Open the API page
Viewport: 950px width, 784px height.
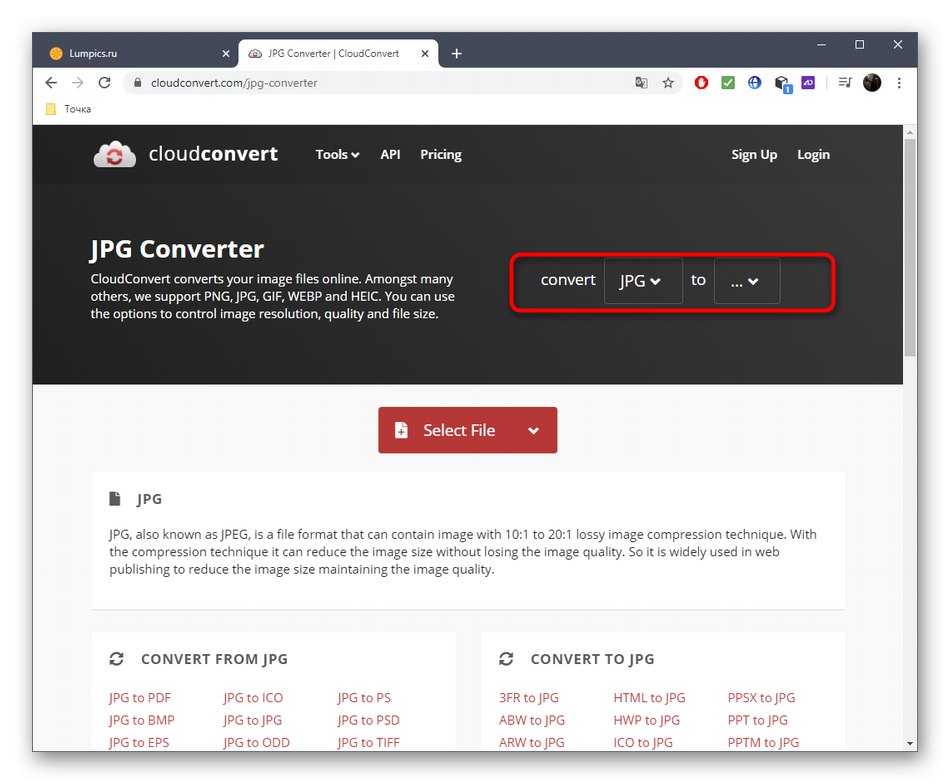(390, 154)
